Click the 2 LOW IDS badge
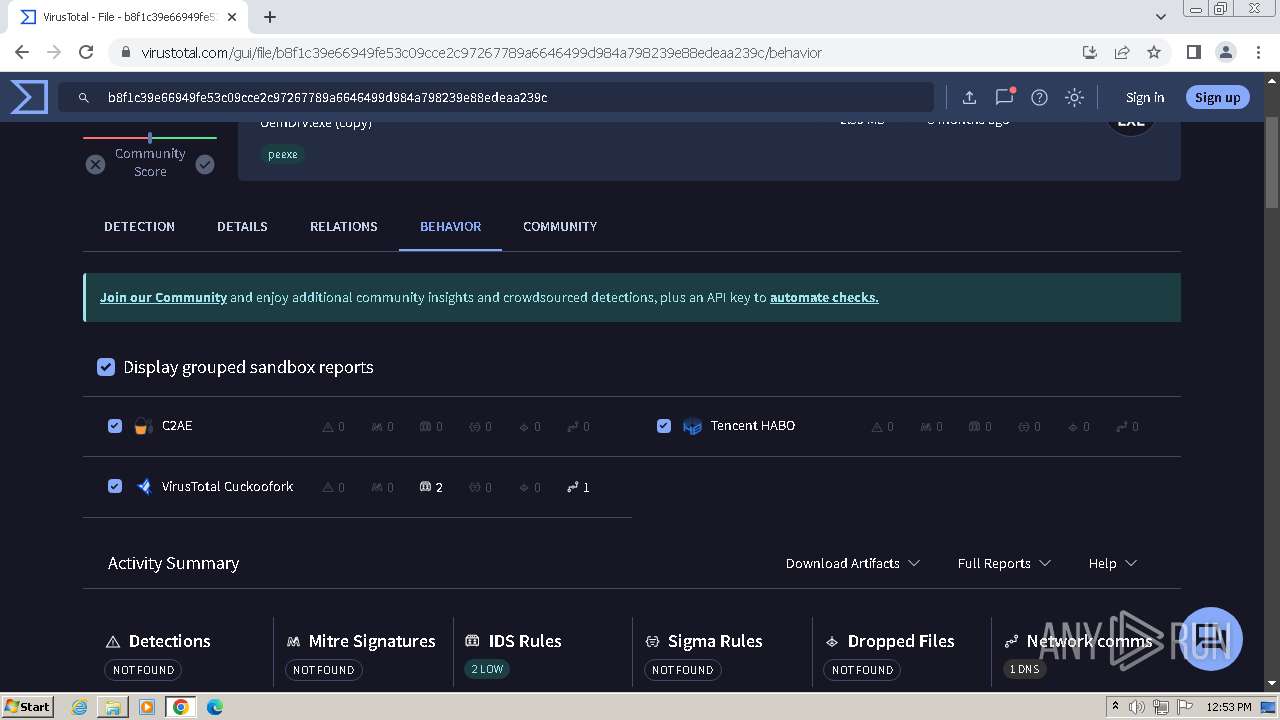This screenshot has height=720, width=1280. click(487, 669)
